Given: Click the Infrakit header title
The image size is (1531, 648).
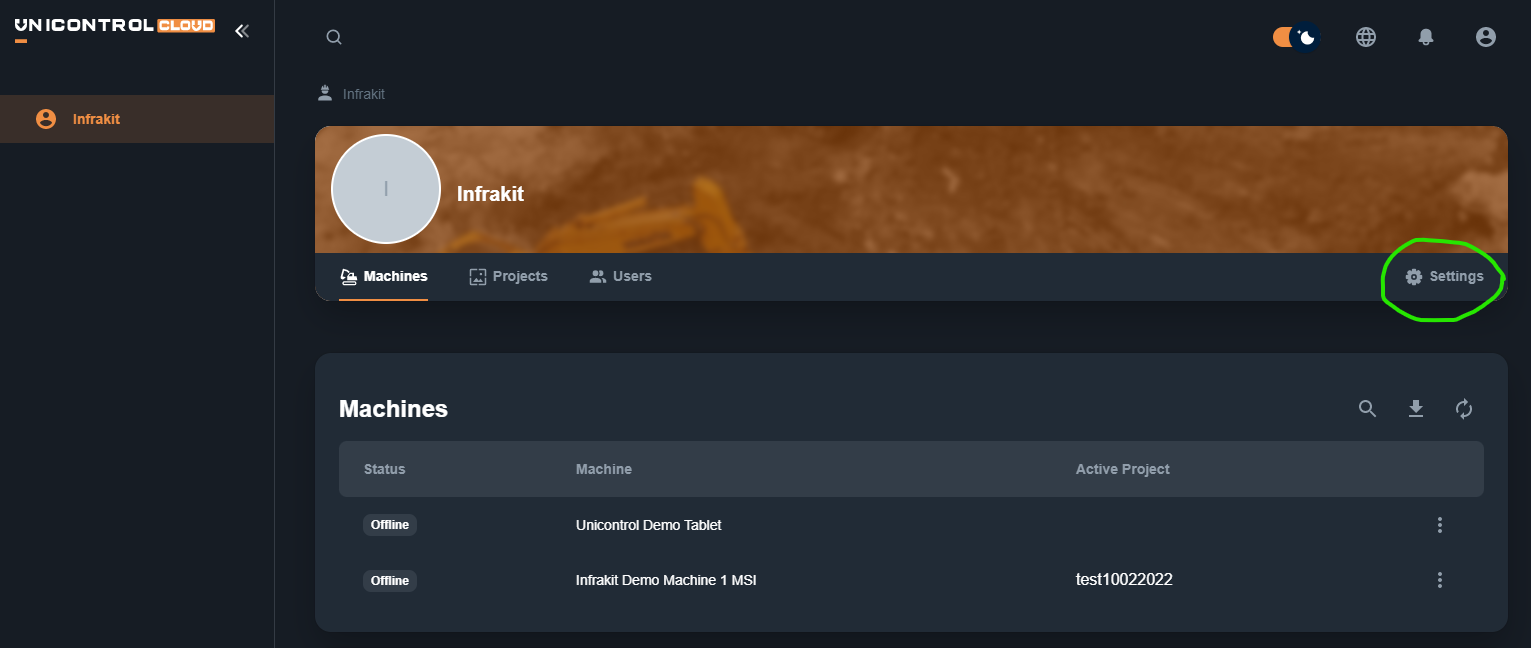Looking at the screenshot, I should tap(490, 194).
